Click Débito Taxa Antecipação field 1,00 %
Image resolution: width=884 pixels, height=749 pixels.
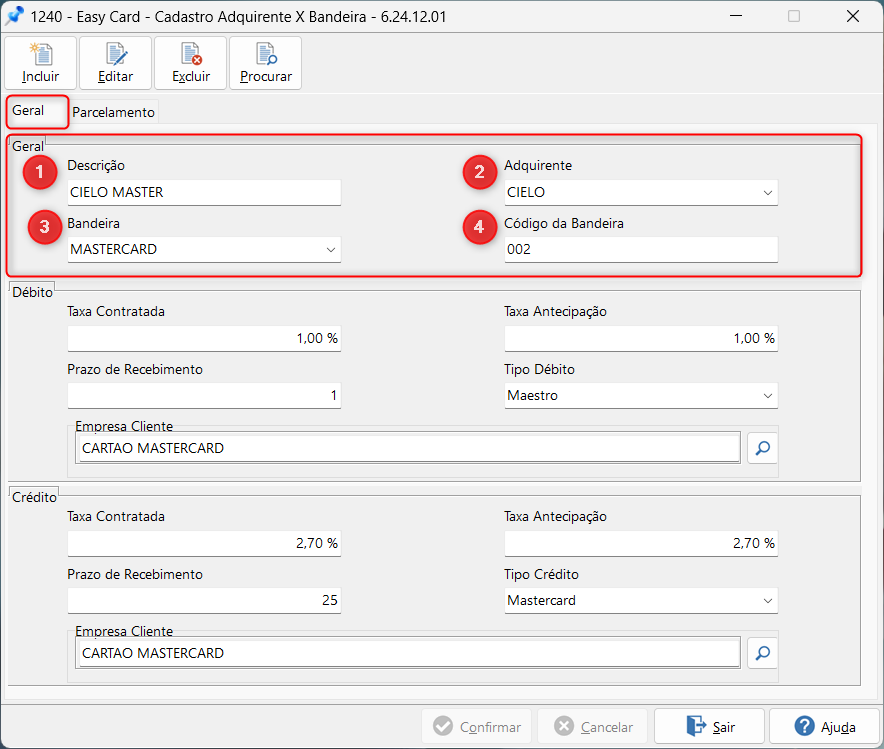pos(641,338)
